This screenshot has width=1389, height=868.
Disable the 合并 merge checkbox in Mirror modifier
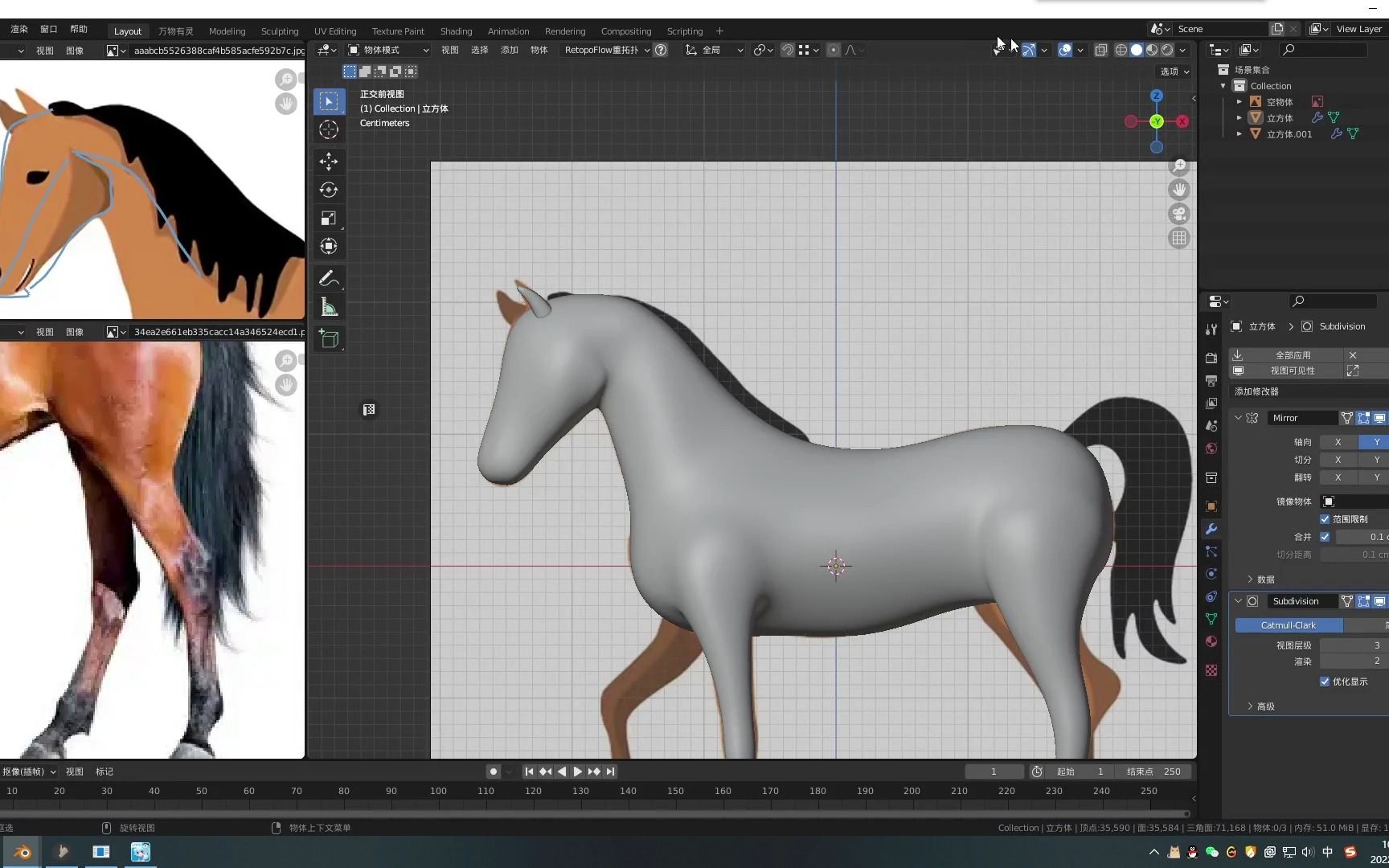coord(1325,536)
